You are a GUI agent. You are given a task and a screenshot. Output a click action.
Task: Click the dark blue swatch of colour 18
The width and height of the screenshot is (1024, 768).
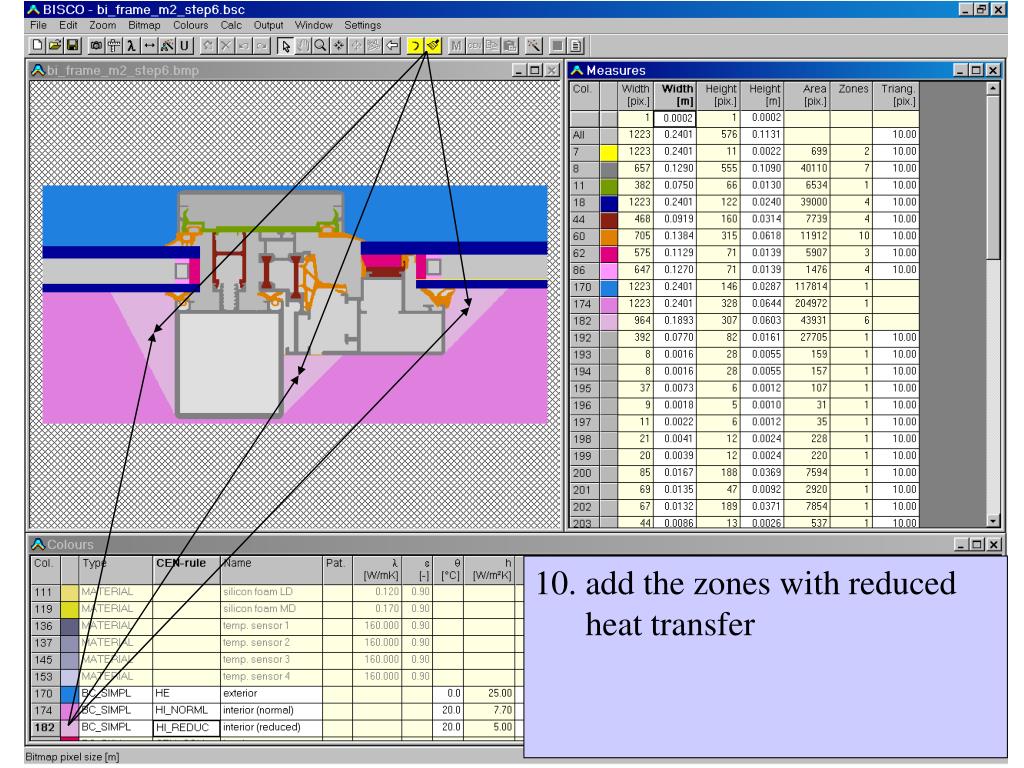[x=609, y=202]
